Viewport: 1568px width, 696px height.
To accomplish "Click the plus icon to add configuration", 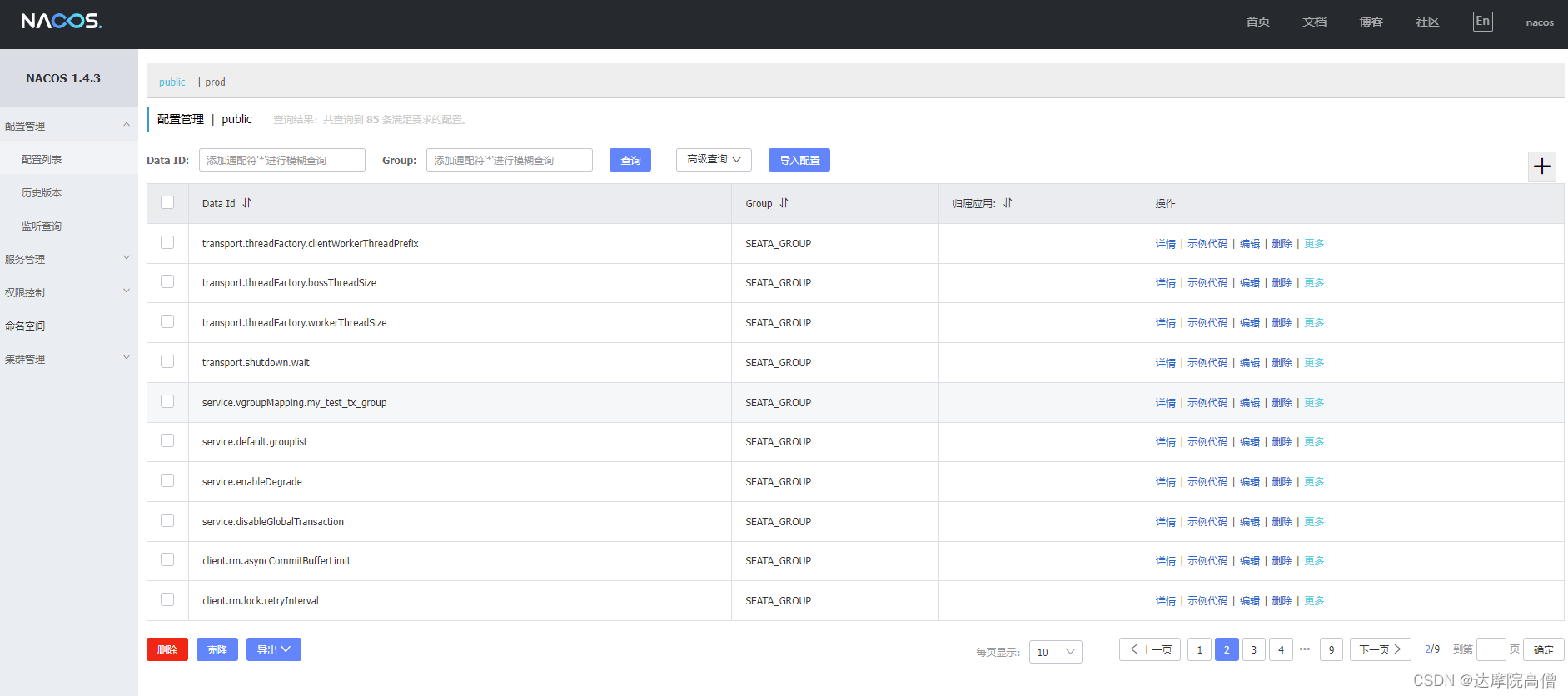I will (1542, 167).
